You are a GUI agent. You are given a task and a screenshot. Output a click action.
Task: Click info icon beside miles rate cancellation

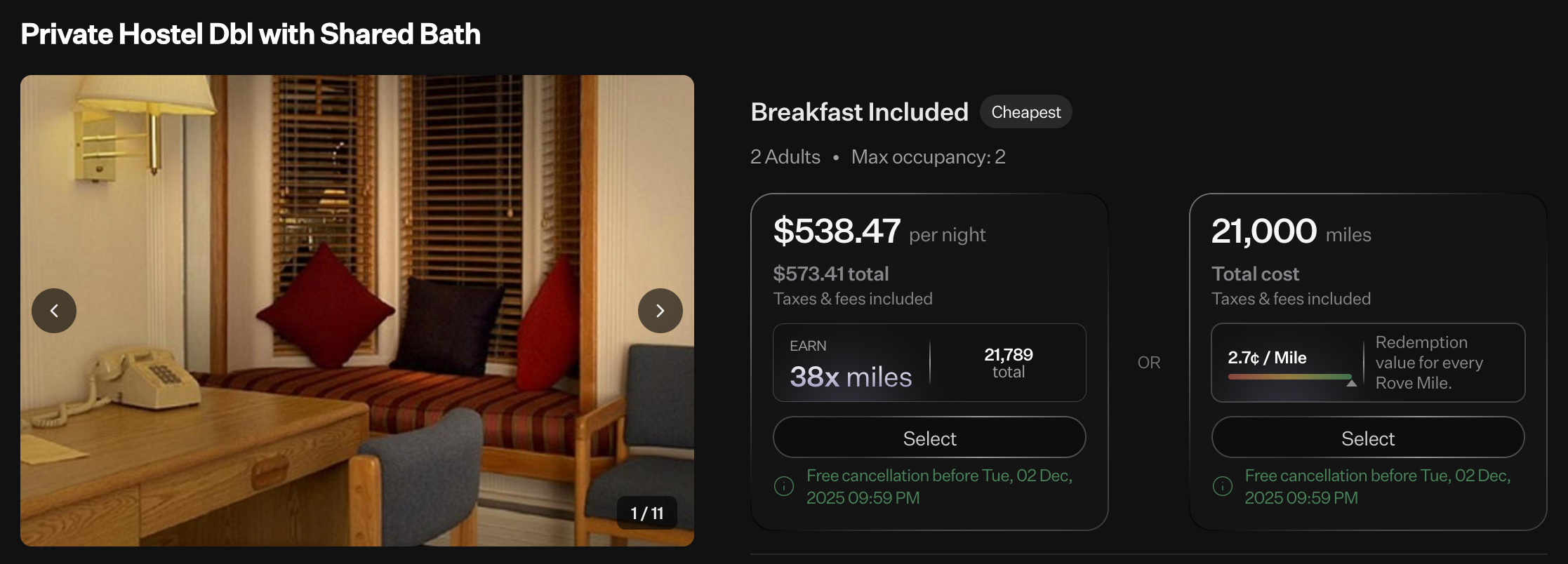coord(1222,486)
